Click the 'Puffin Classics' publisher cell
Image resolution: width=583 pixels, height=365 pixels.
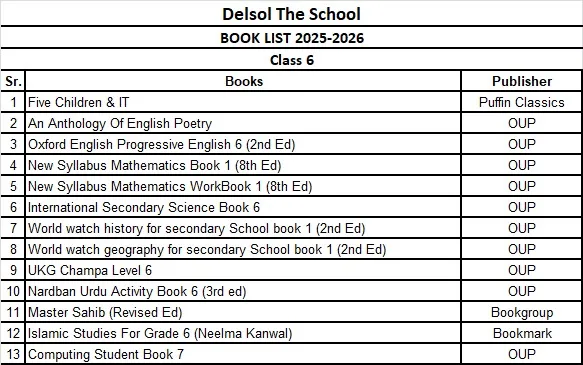click(522, 102)
